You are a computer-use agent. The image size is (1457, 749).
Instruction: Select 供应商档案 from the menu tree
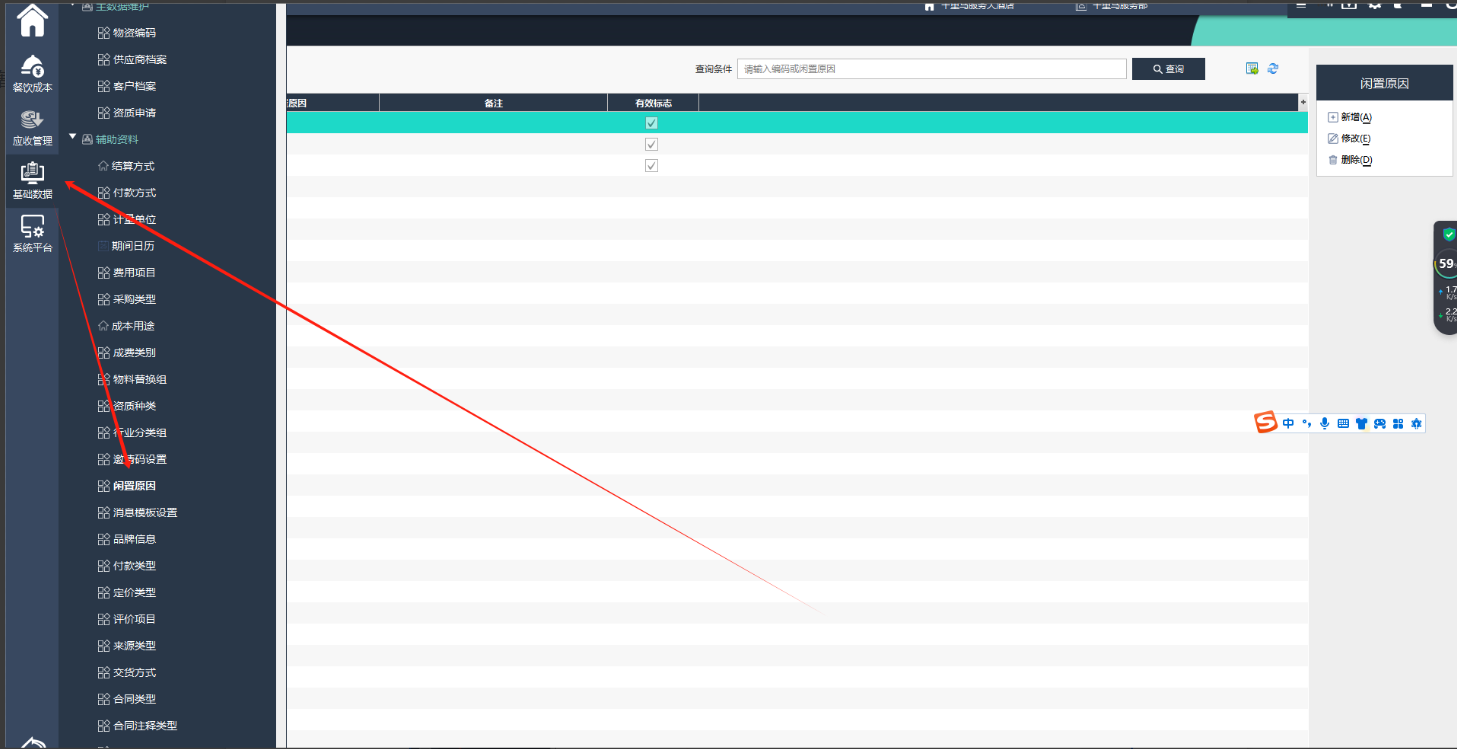(139, 59)
